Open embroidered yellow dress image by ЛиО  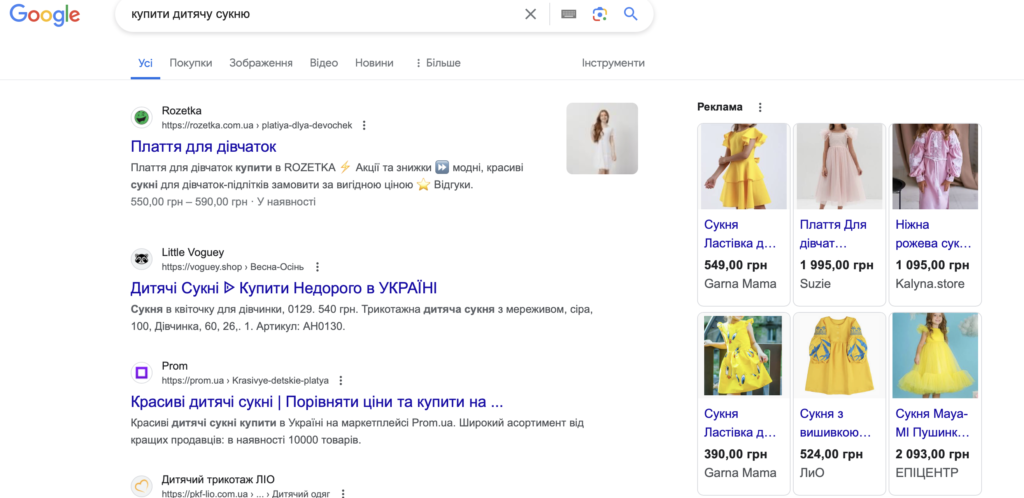[839, 355]
